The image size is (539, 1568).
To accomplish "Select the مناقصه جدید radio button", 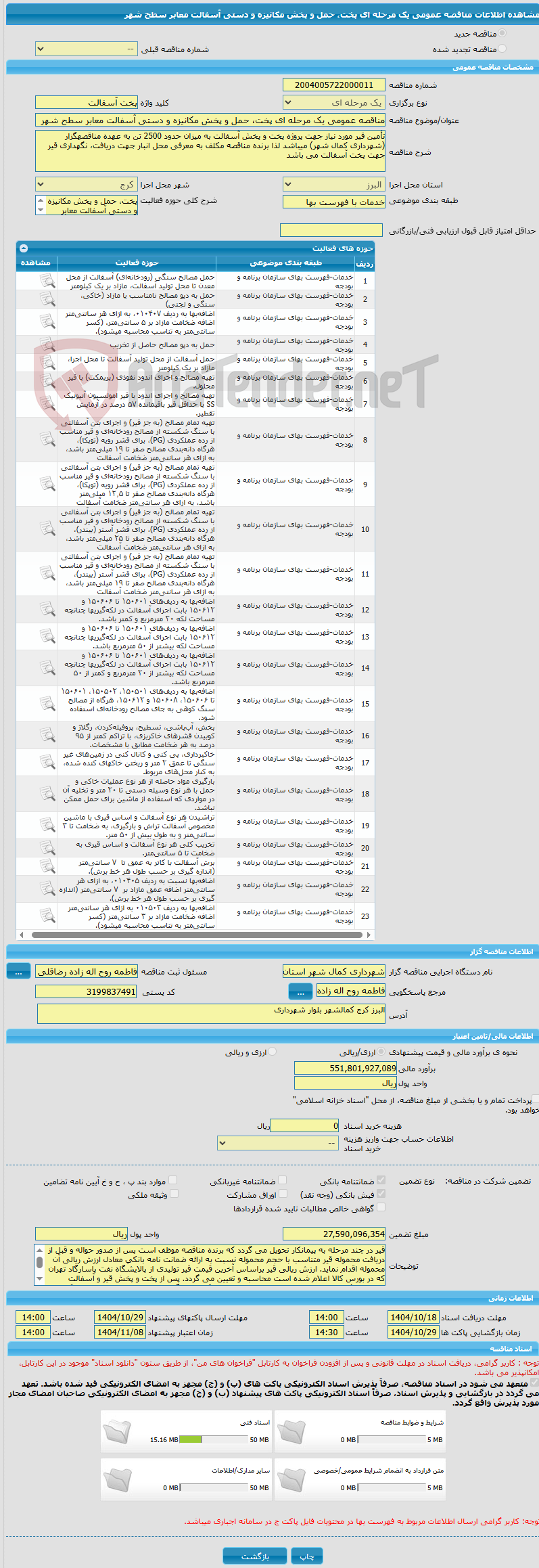I will tap(502, 33).
